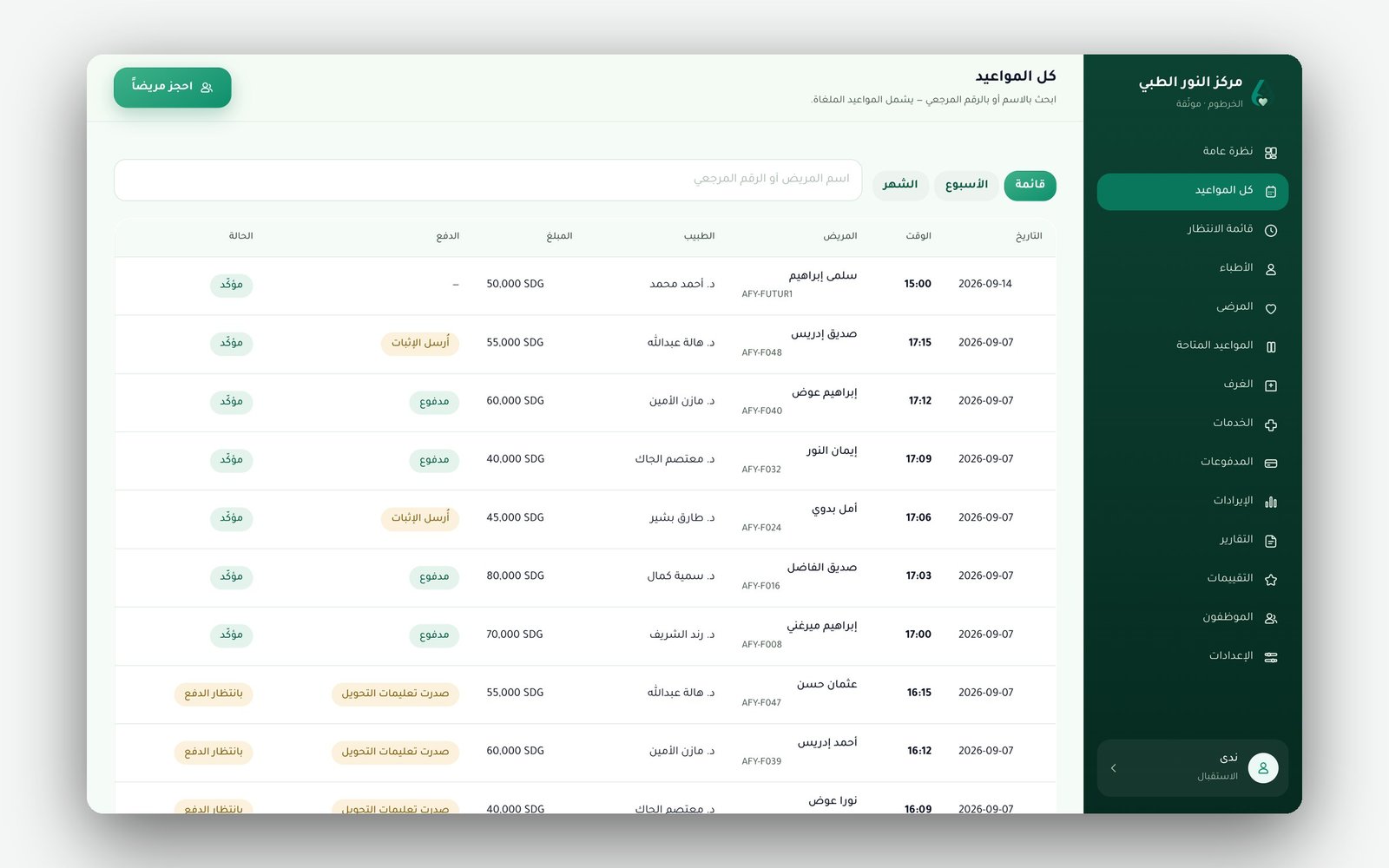Click the قائمة الانتظار clock icon
This screenshot has height=868, width=1389.
coord(1271,230)
